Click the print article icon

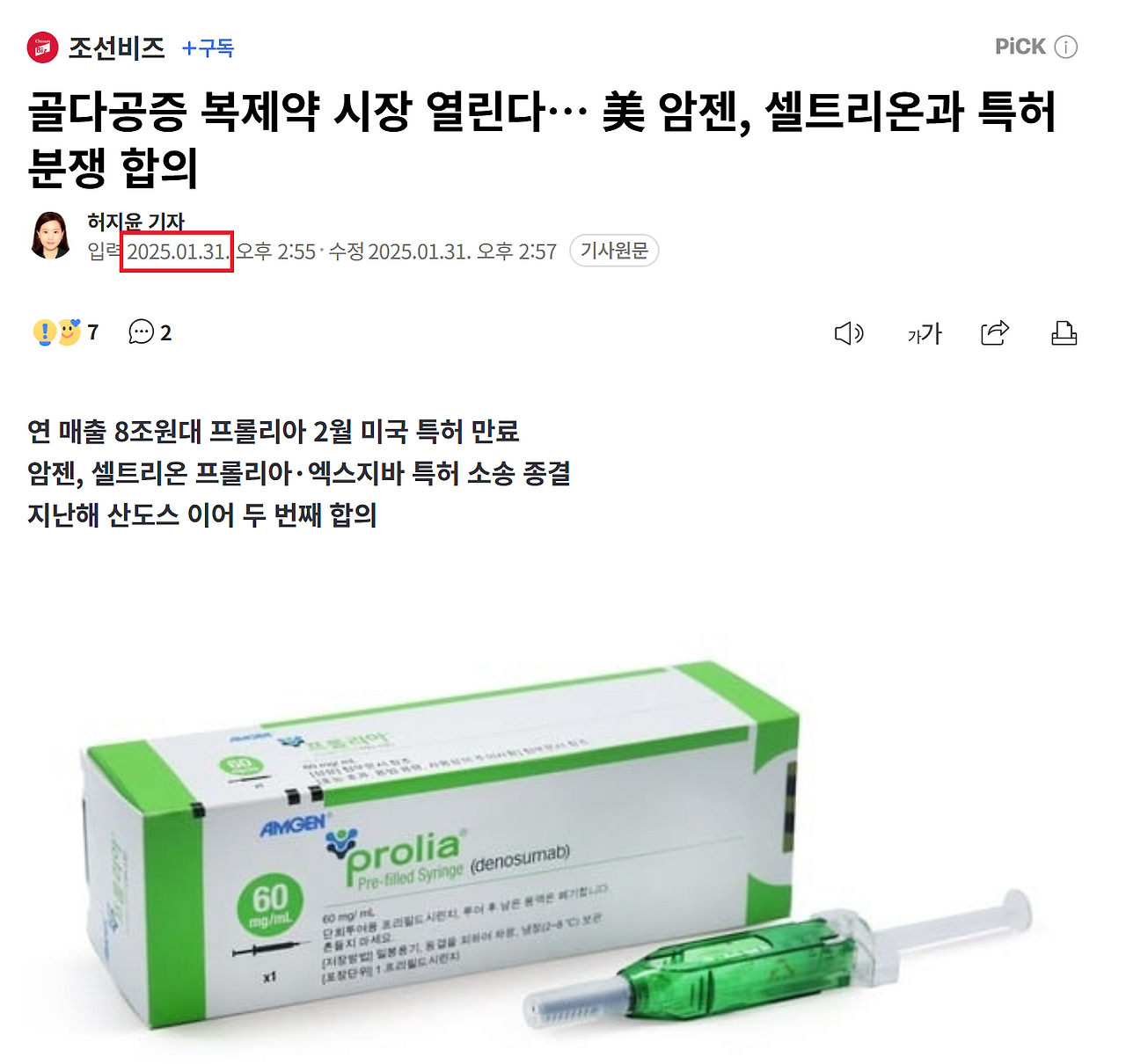coord(1064,333)
